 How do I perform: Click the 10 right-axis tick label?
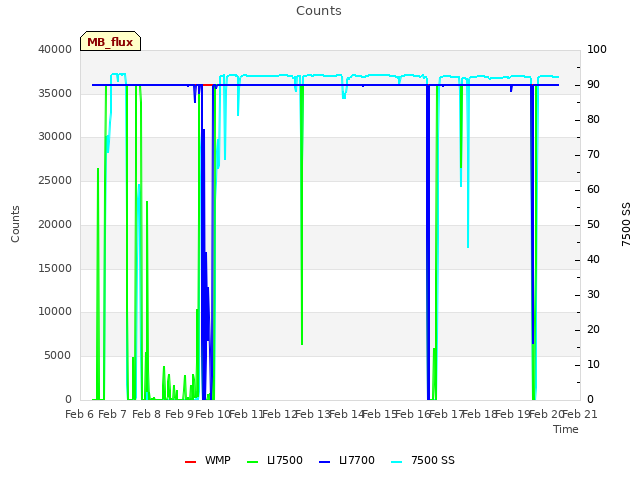(x=593, y=364)
